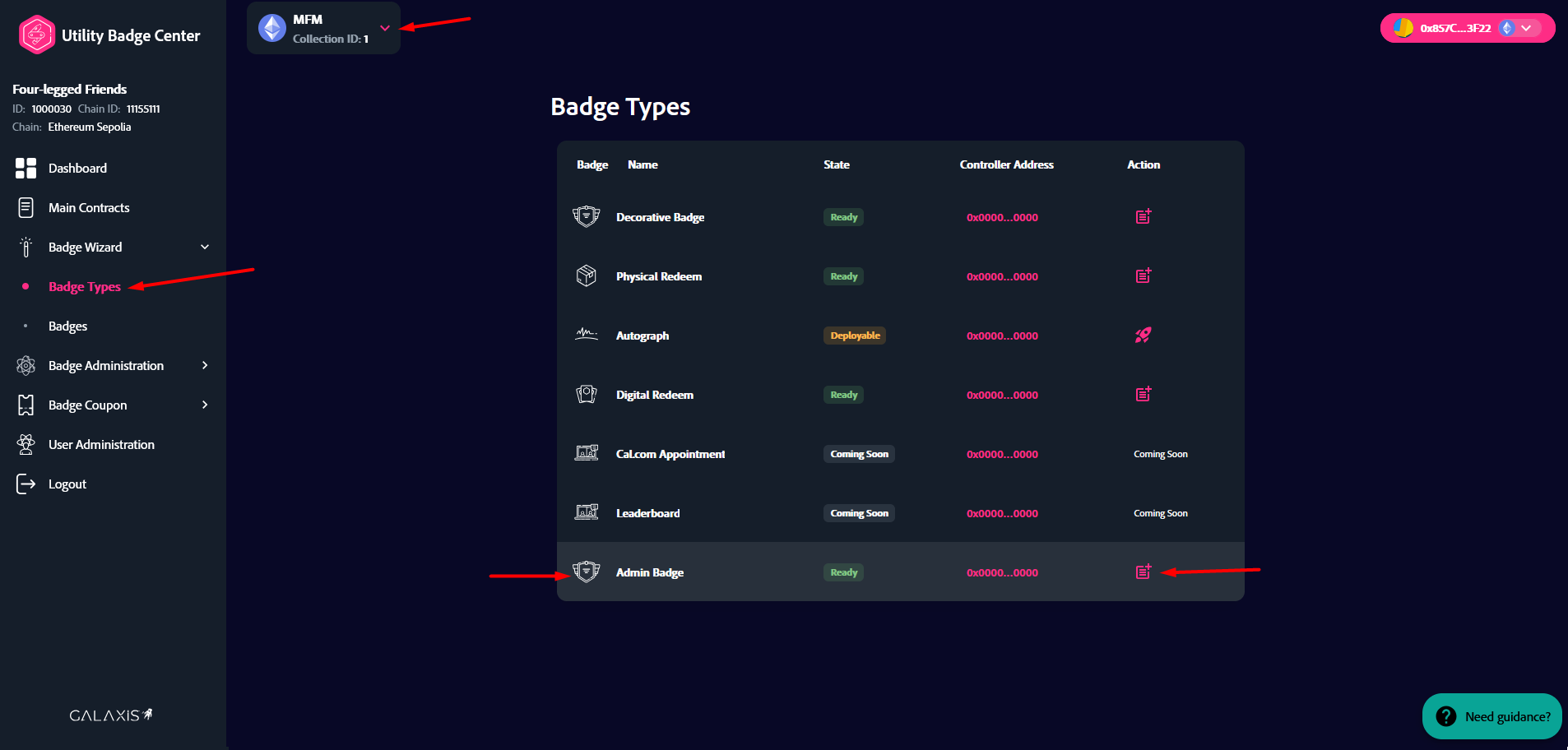
Task: Click the Logout option
Action: (x=67, y=484)
